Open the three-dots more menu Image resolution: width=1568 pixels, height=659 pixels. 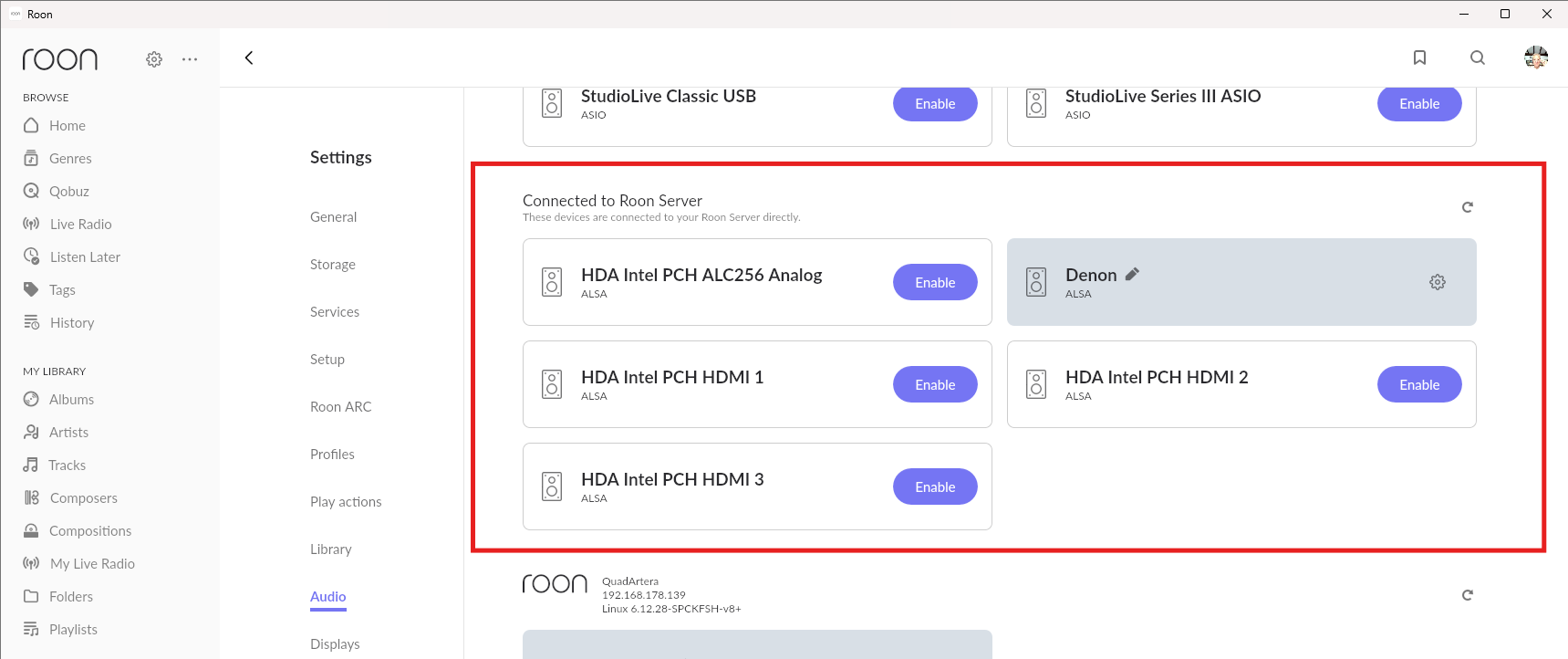click(190, 59)
